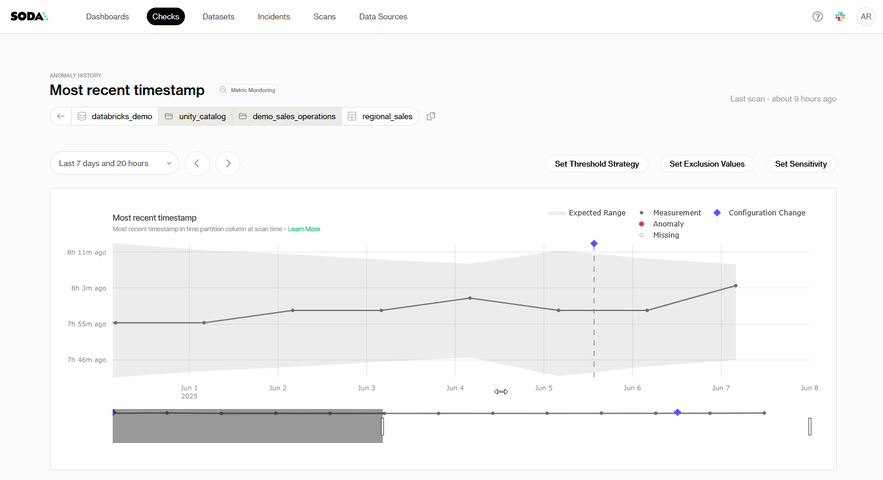Click the back arrow in breadcrumb
Screen dimensions: 883x480
coord(61,116)
